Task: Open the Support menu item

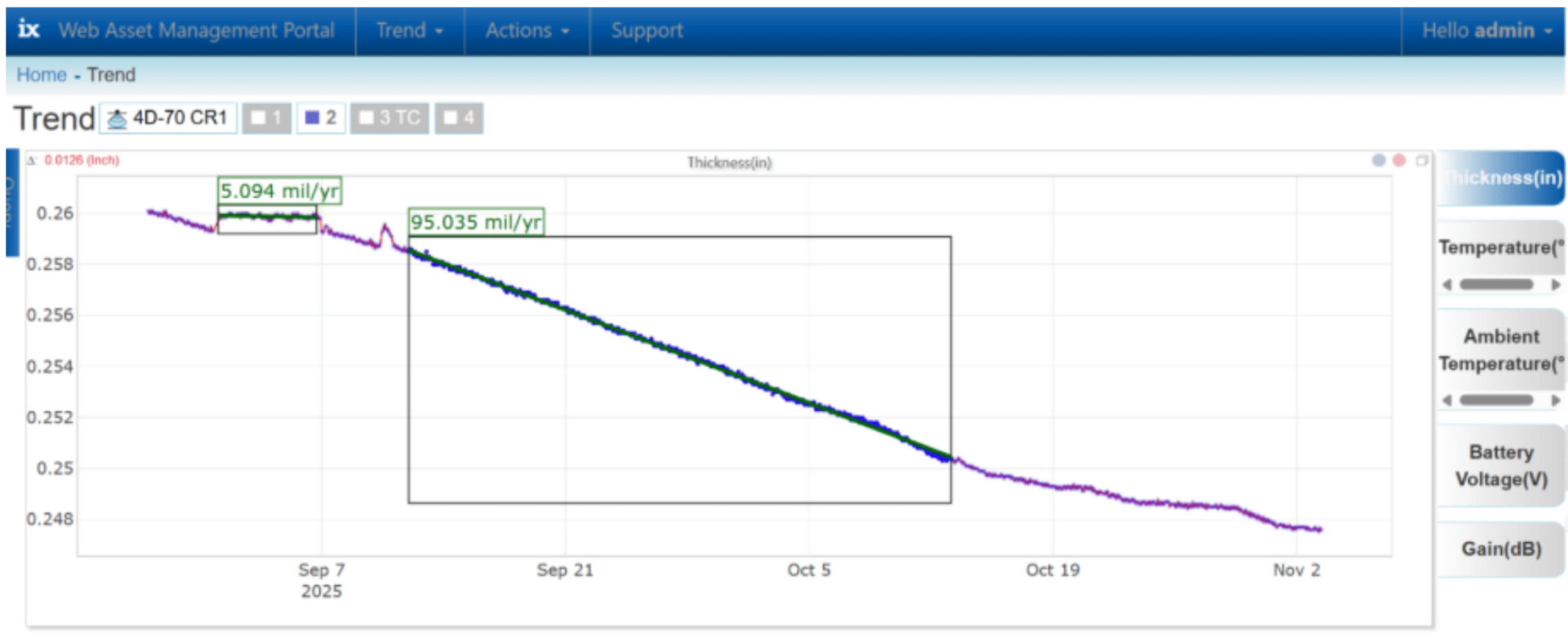Action: coord(647,31)
